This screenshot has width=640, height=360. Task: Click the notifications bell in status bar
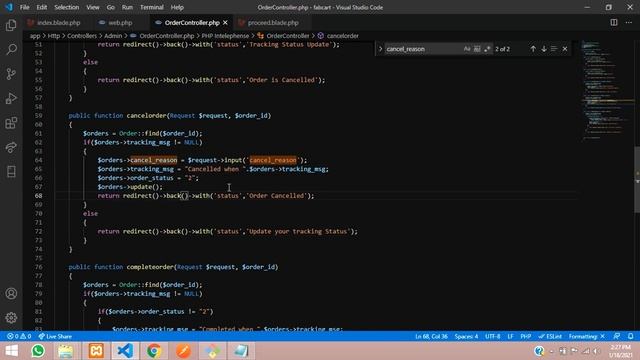coord(631,336)
